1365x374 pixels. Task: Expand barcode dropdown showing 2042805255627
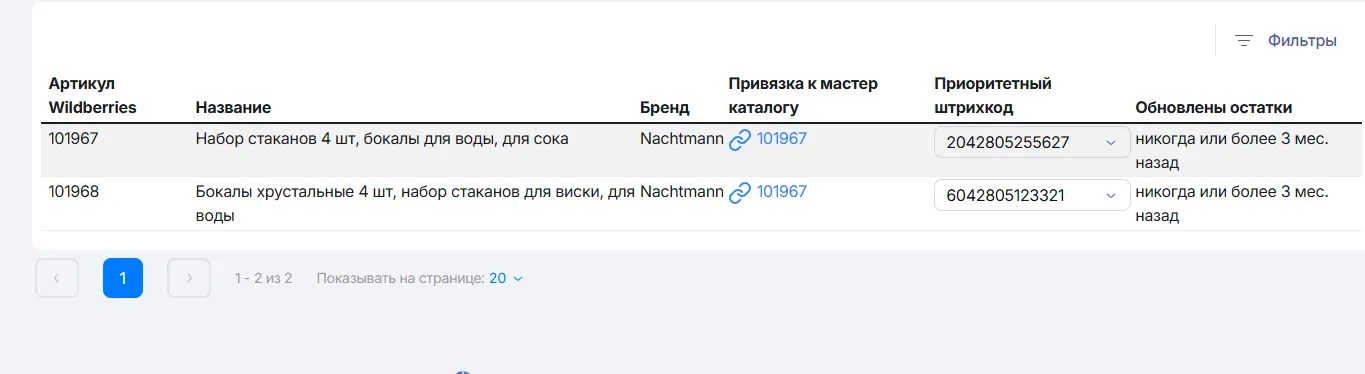(x=1032, y=142)
